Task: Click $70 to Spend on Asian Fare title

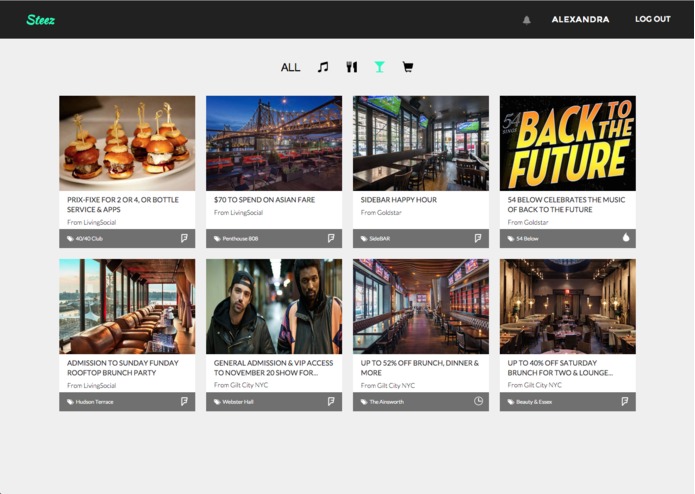Action: tap(264, 200)
